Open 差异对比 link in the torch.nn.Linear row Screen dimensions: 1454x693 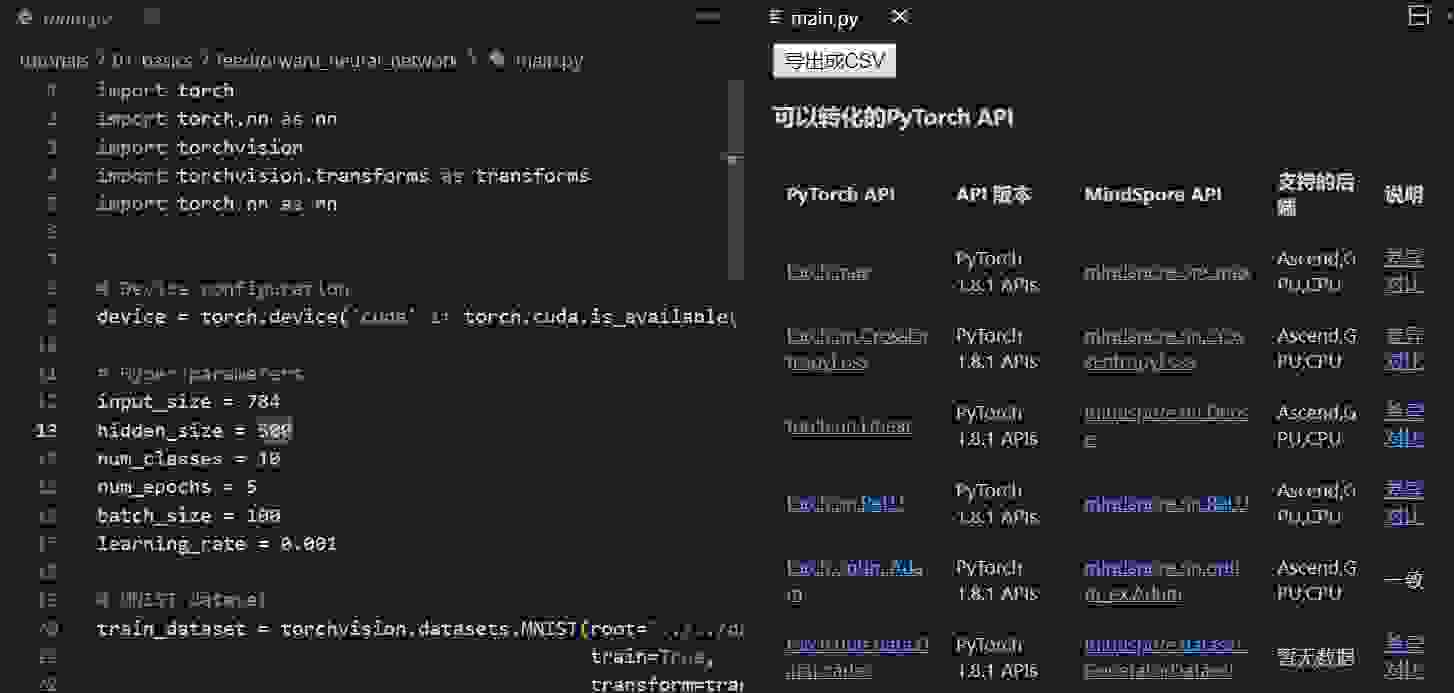(1403, 426)
